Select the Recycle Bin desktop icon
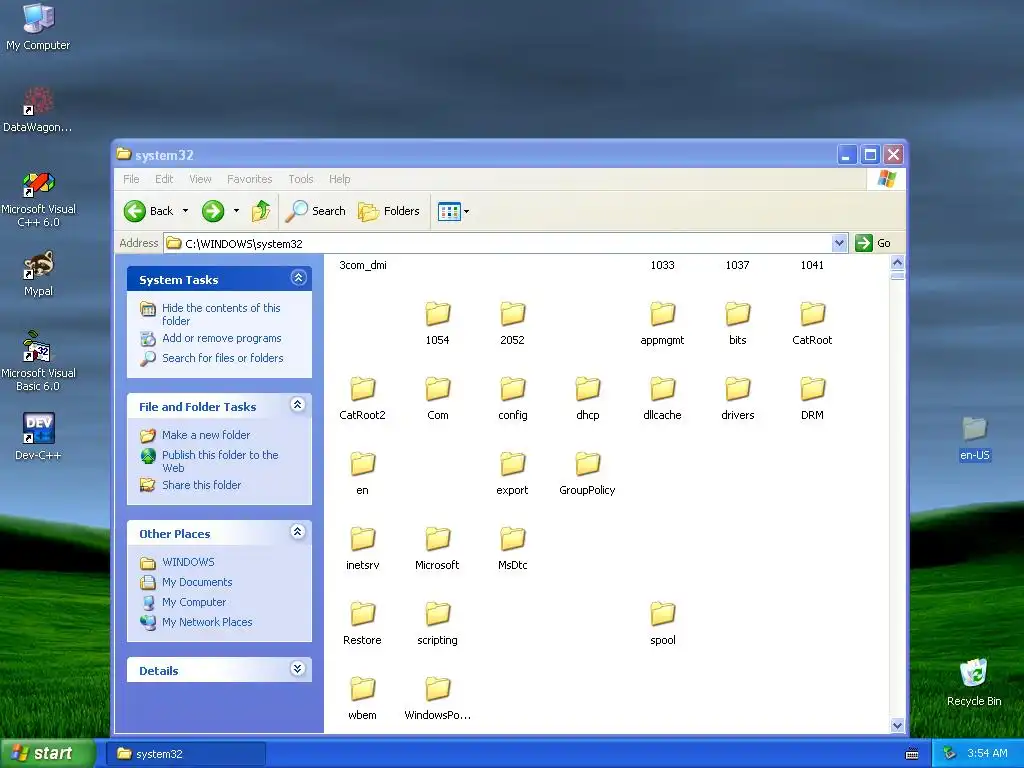1024x768 pixels. pos(973,682)
